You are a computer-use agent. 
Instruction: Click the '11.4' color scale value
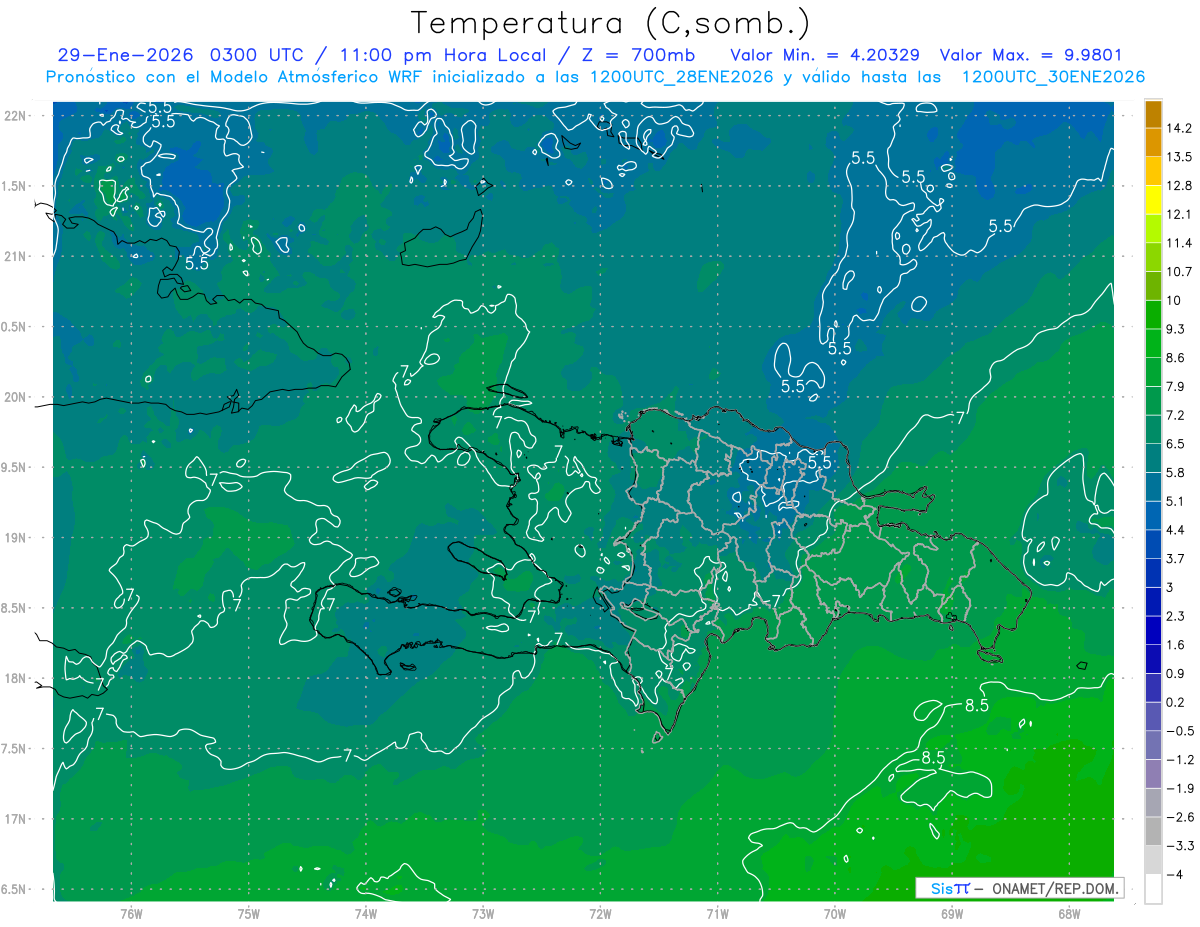[x=1179, y=243]
